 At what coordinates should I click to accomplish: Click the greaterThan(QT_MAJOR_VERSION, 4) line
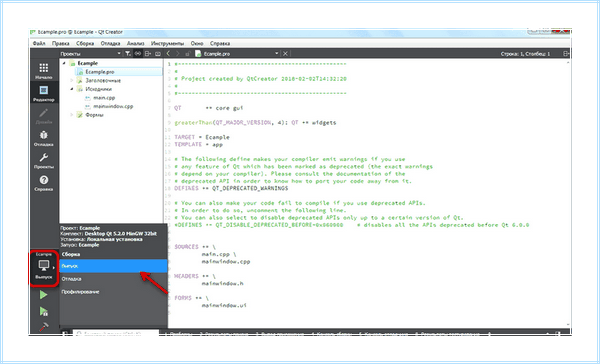pos(255,122)
